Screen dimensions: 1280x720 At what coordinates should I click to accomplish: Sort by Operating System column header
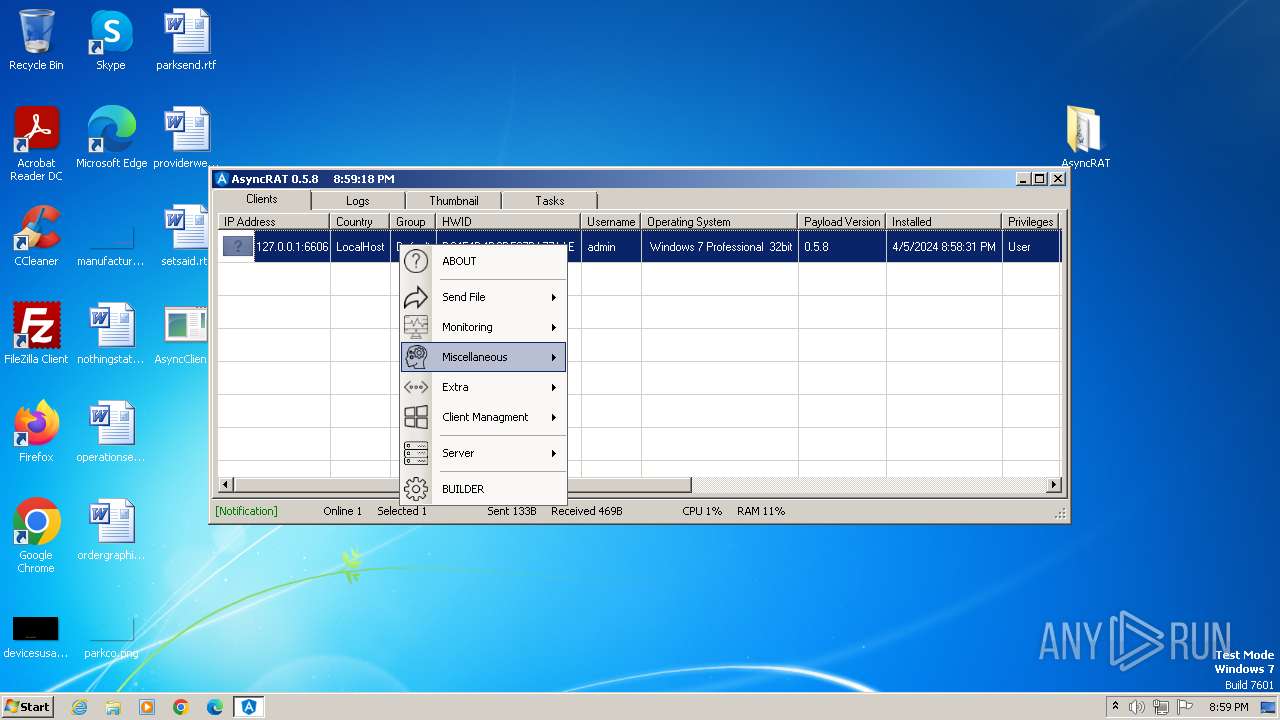click(720, 222)
